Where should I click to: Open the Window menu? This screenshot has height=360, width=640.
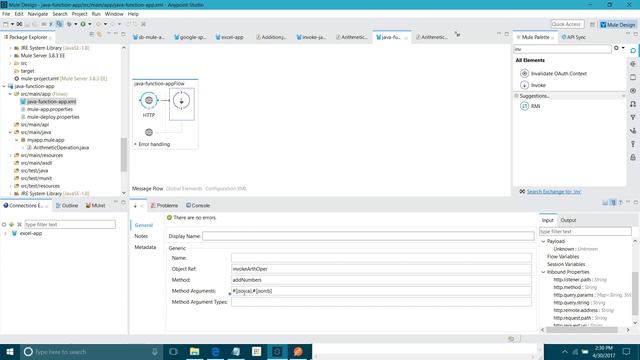pyautogui.click(x=114, y=14)
